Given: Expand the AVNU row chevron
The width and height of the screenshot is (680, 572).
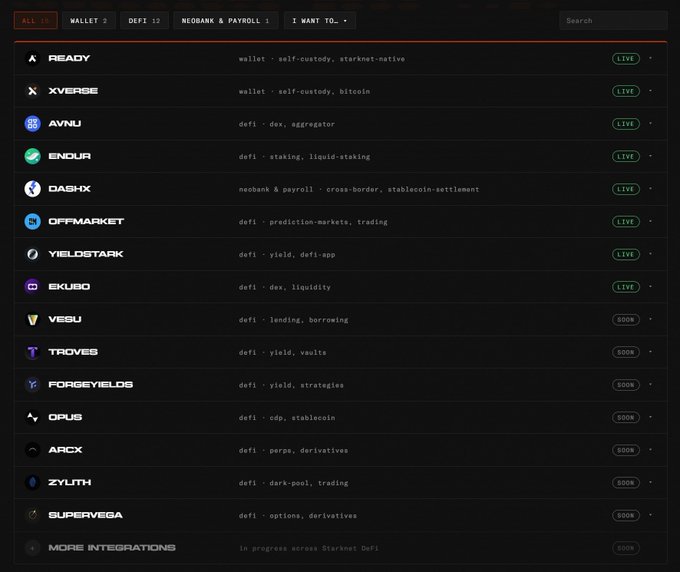Looking at the screenshot, I should pyautogui.click(x=650, y=124).
